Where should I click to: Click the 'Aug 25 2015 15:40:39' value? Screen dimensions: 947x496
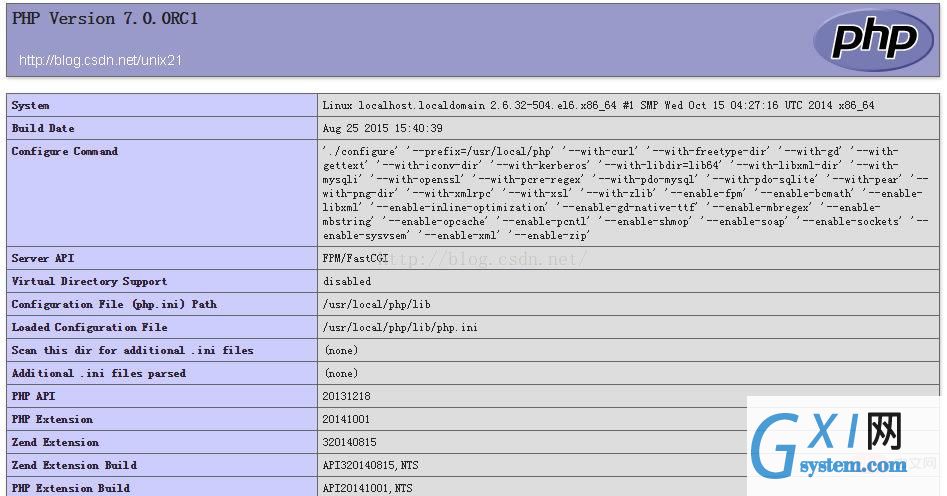(x=382, y=128)
